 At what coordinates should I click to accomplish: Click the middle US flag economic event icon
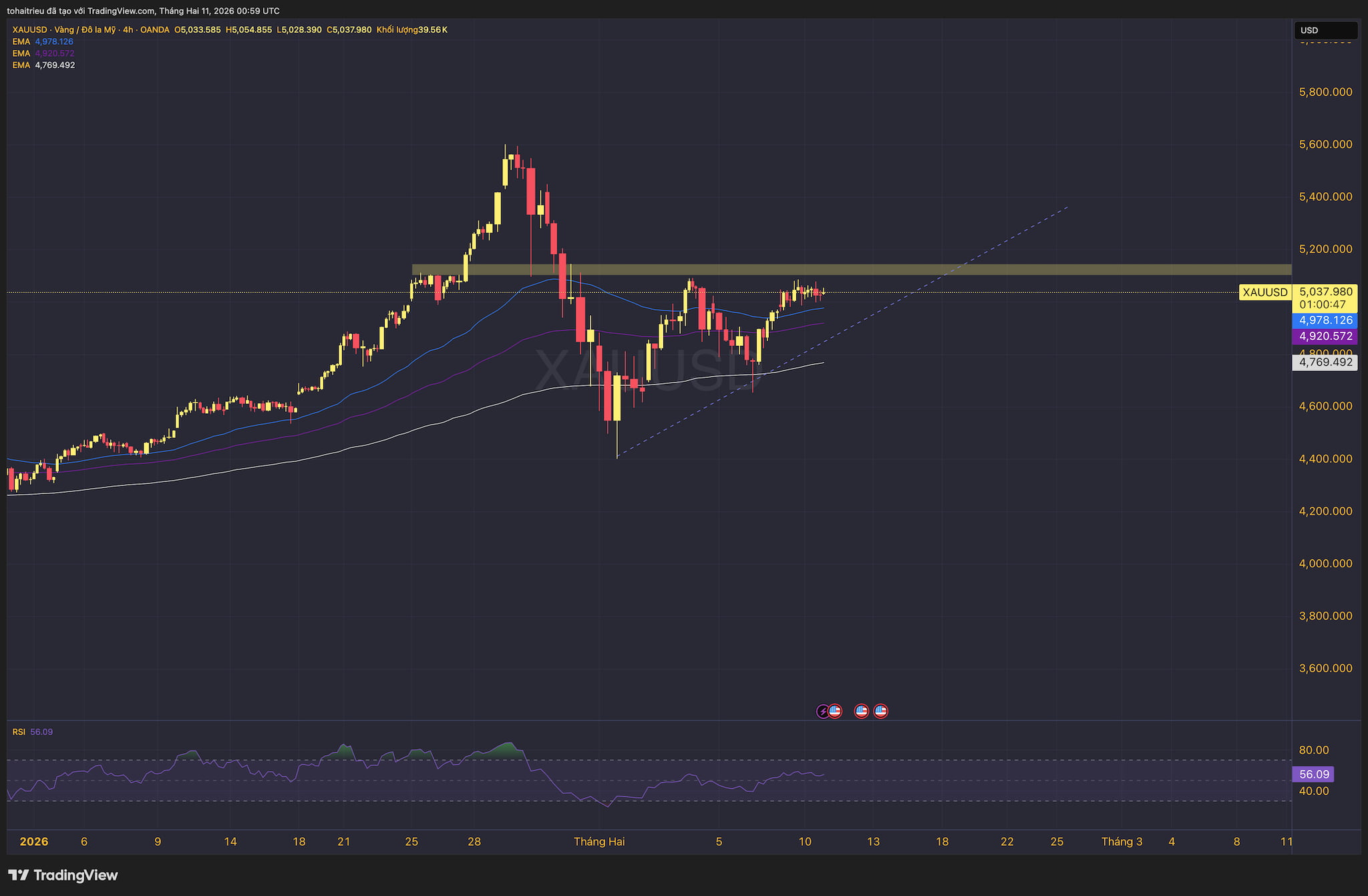(x=862, y=711)
